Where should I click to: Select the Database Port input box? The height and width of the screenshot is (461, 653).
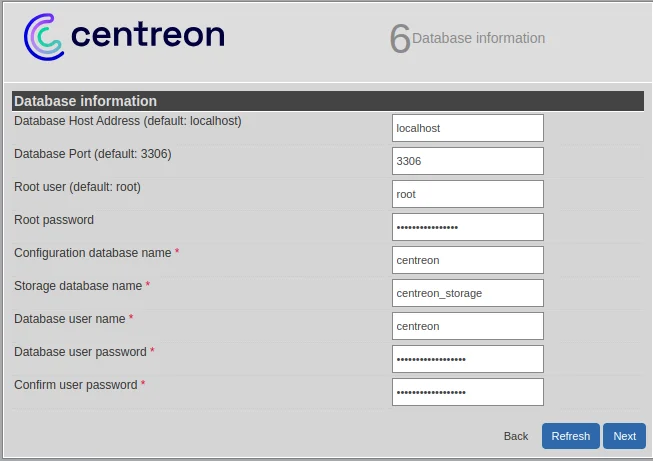pyautogui.click(x=468, y=161)
